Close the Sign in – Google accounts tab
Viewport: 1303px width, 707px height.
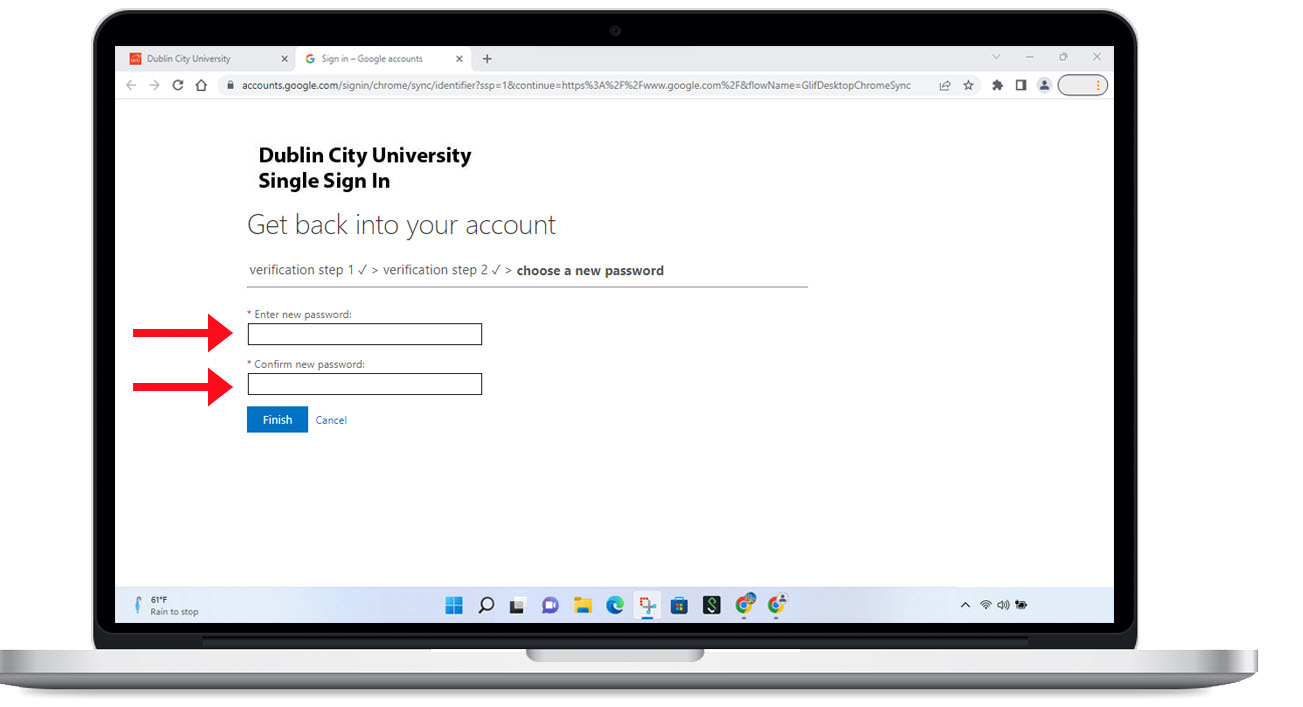point(460,59)
